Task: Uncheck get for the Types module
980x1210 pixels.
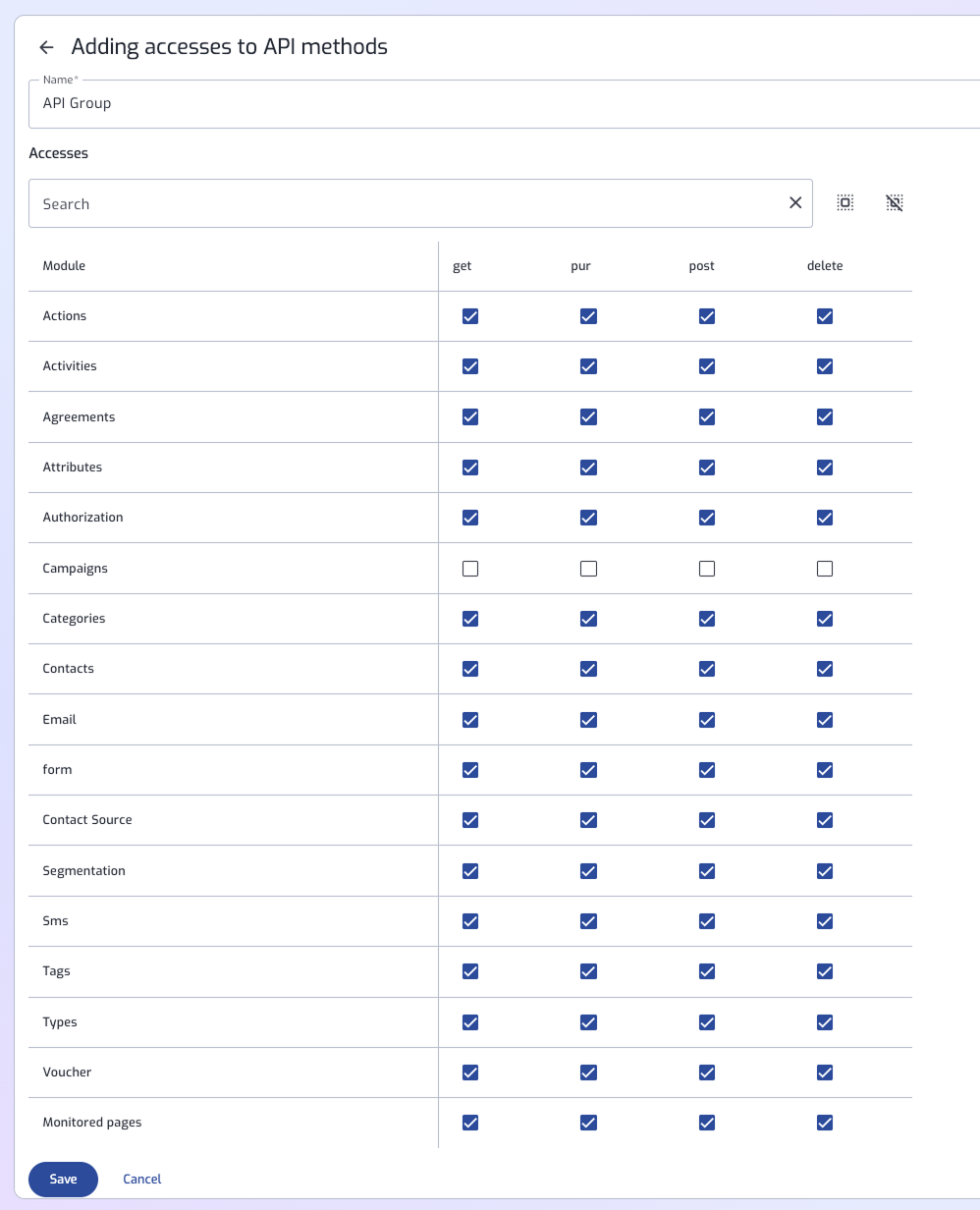Action: (x=470, y=1022)
